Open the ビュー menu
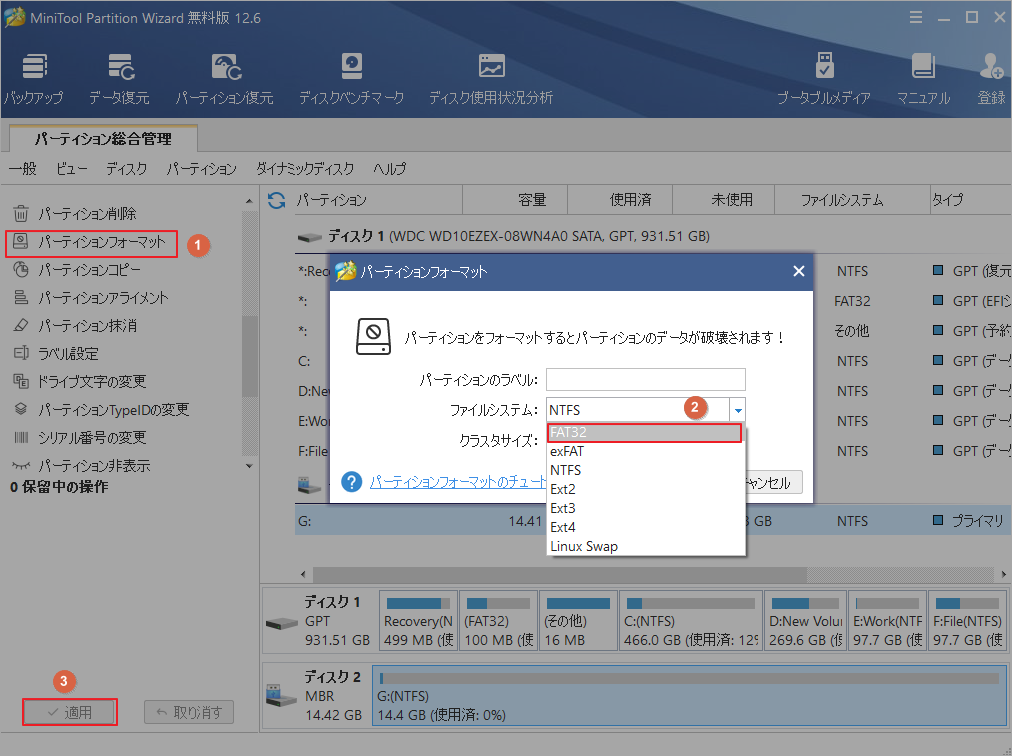Image resolution: width=1012 pixels, height=756 pixels. click(71, 169)
